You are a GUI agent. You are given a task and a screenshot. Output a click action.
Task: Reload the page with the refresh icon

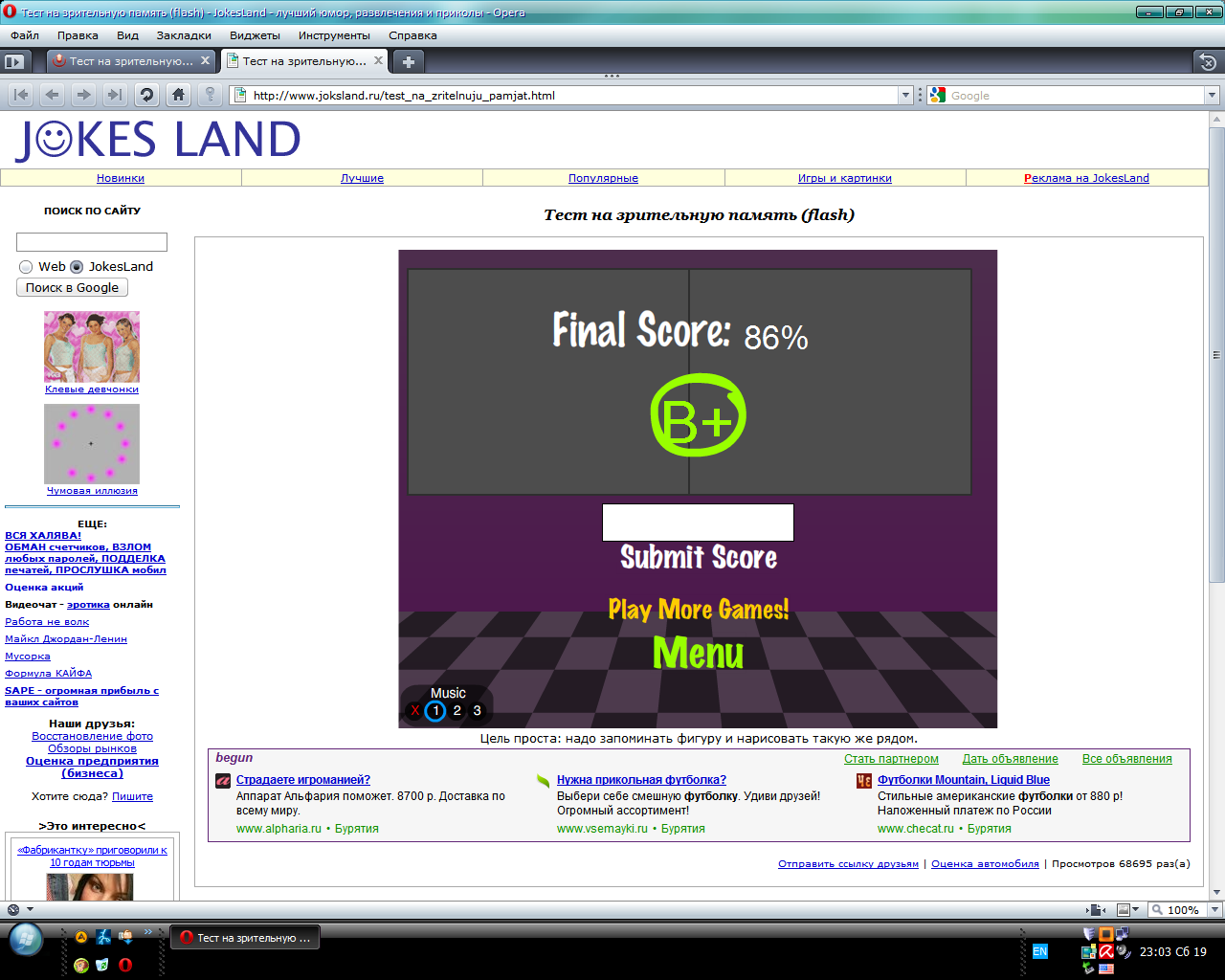146,95
